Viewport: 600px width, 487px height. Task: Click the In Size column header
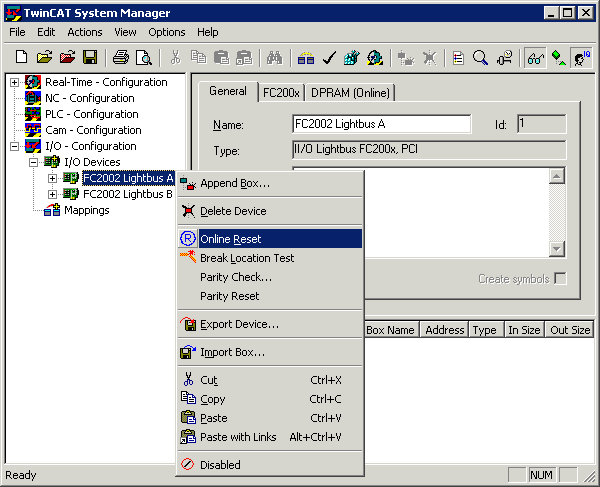pyautogui.click(x=524, y=330)
